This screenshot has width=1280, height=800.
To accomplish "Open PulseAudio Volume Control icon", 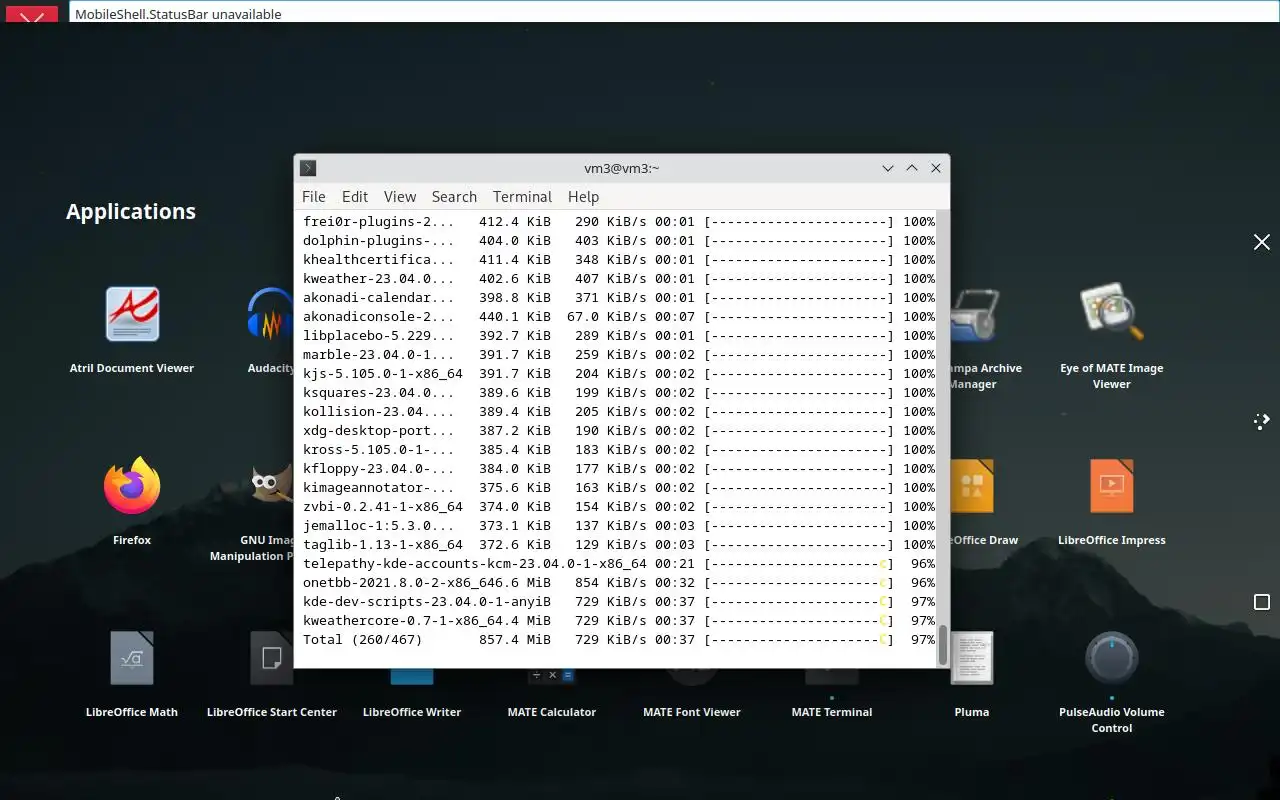I will point(1112,658).
